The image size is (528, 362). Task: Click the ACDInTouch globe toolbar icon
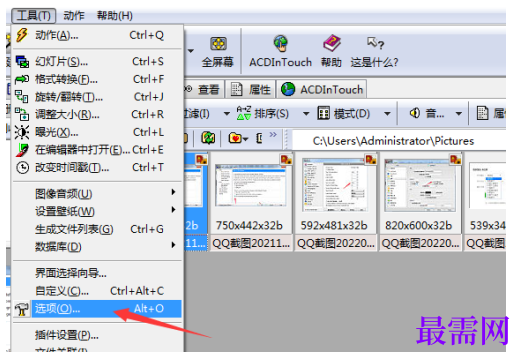pyautogui.click(x=281, y=44)
